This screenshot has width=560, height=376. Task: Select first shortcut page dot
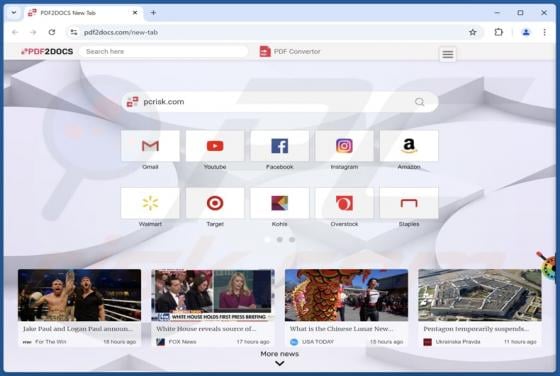[x=267, y=240]
